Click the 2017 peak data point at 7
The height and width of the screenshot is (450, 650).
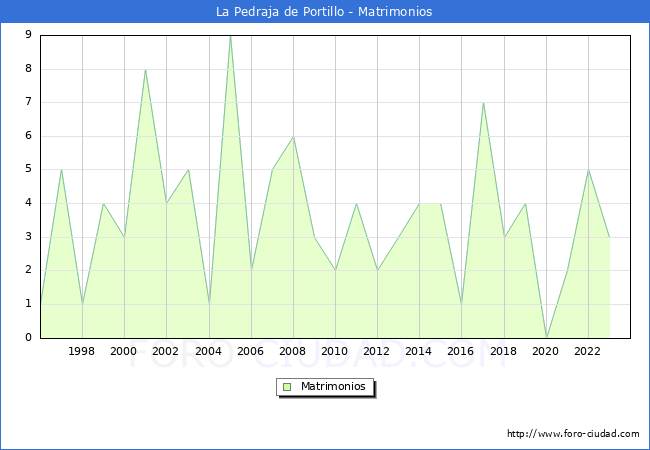pos(483,103)
